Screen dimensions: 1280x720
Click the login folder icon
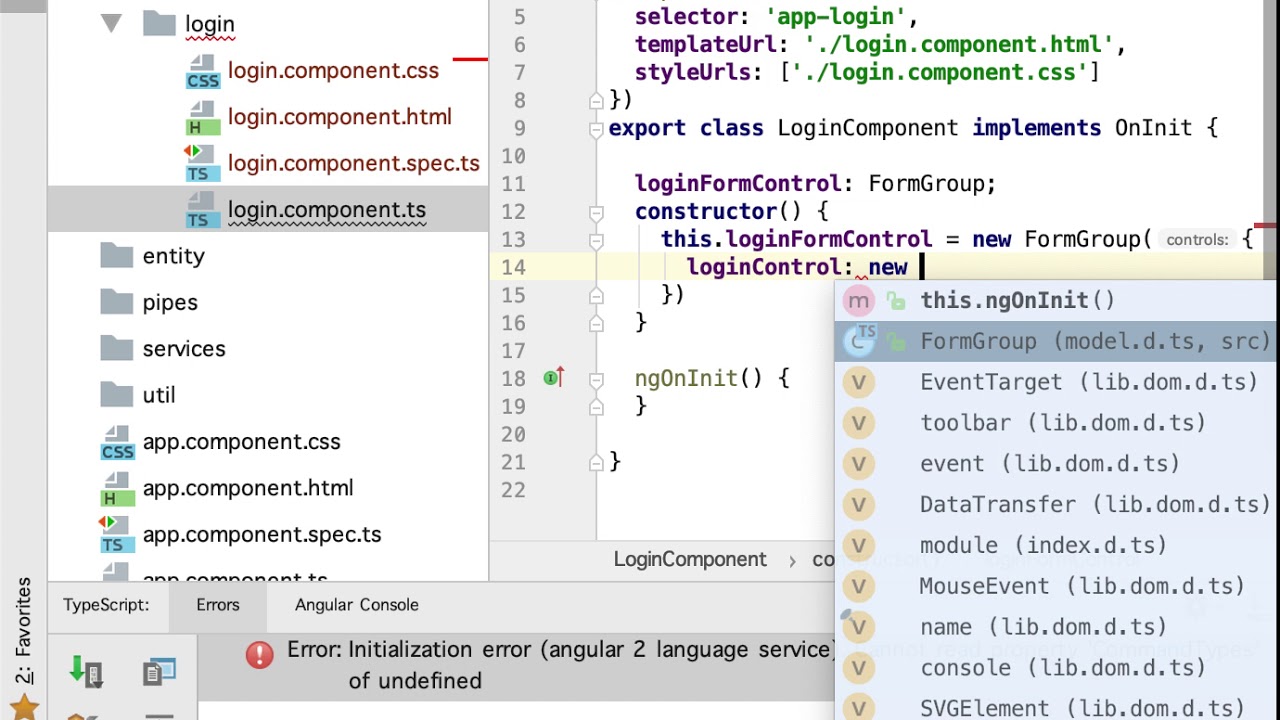[x=159, y=23]
